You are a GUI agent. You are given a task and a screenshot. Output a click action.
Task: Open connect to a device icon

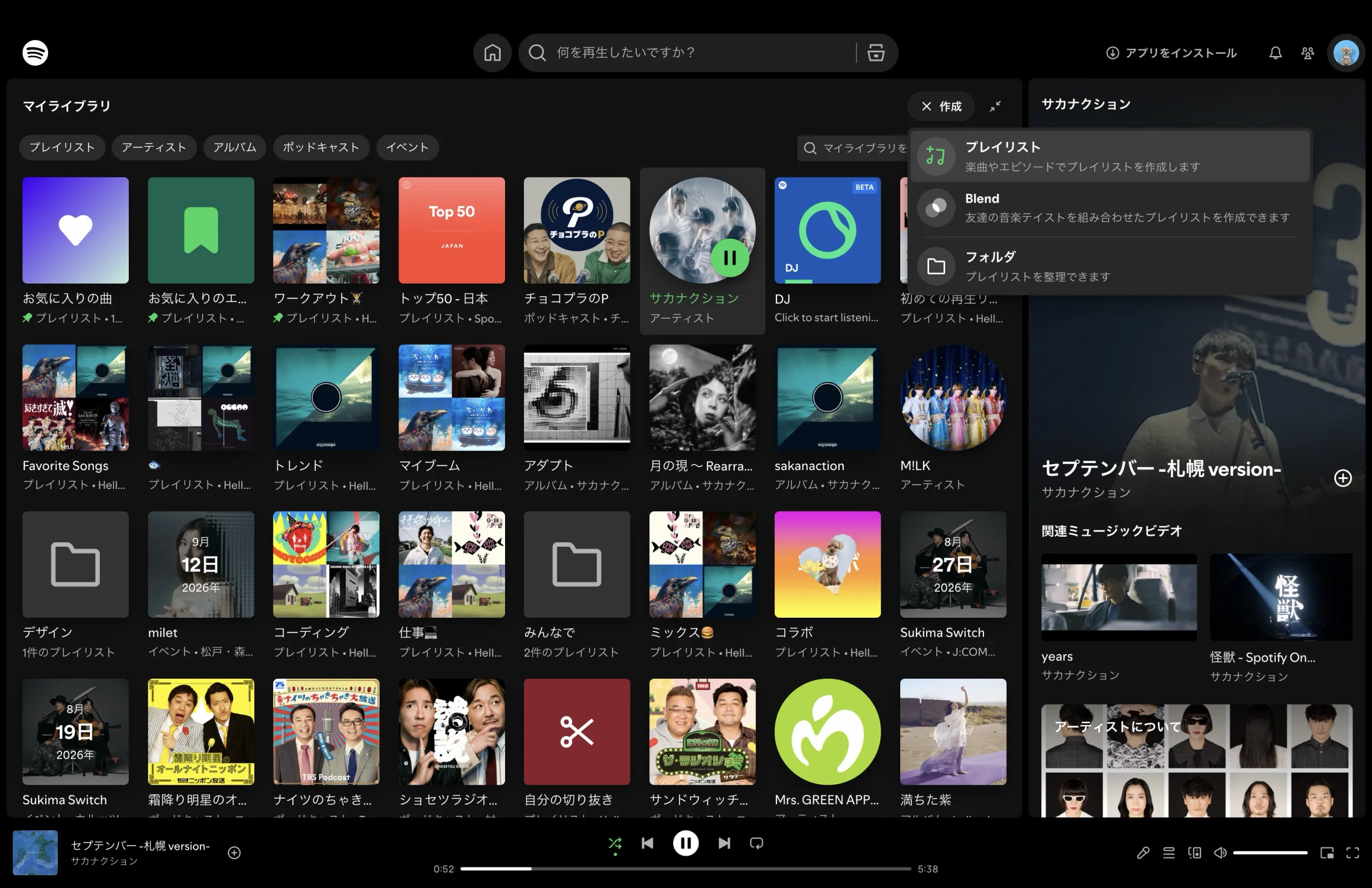coord(1194,852)
